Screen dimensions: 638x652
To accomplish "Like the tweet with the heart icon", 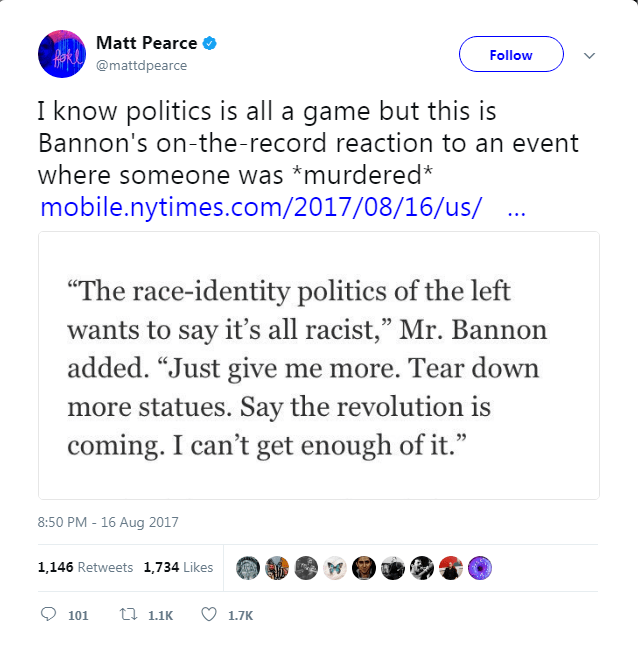I will coord(210,615).
